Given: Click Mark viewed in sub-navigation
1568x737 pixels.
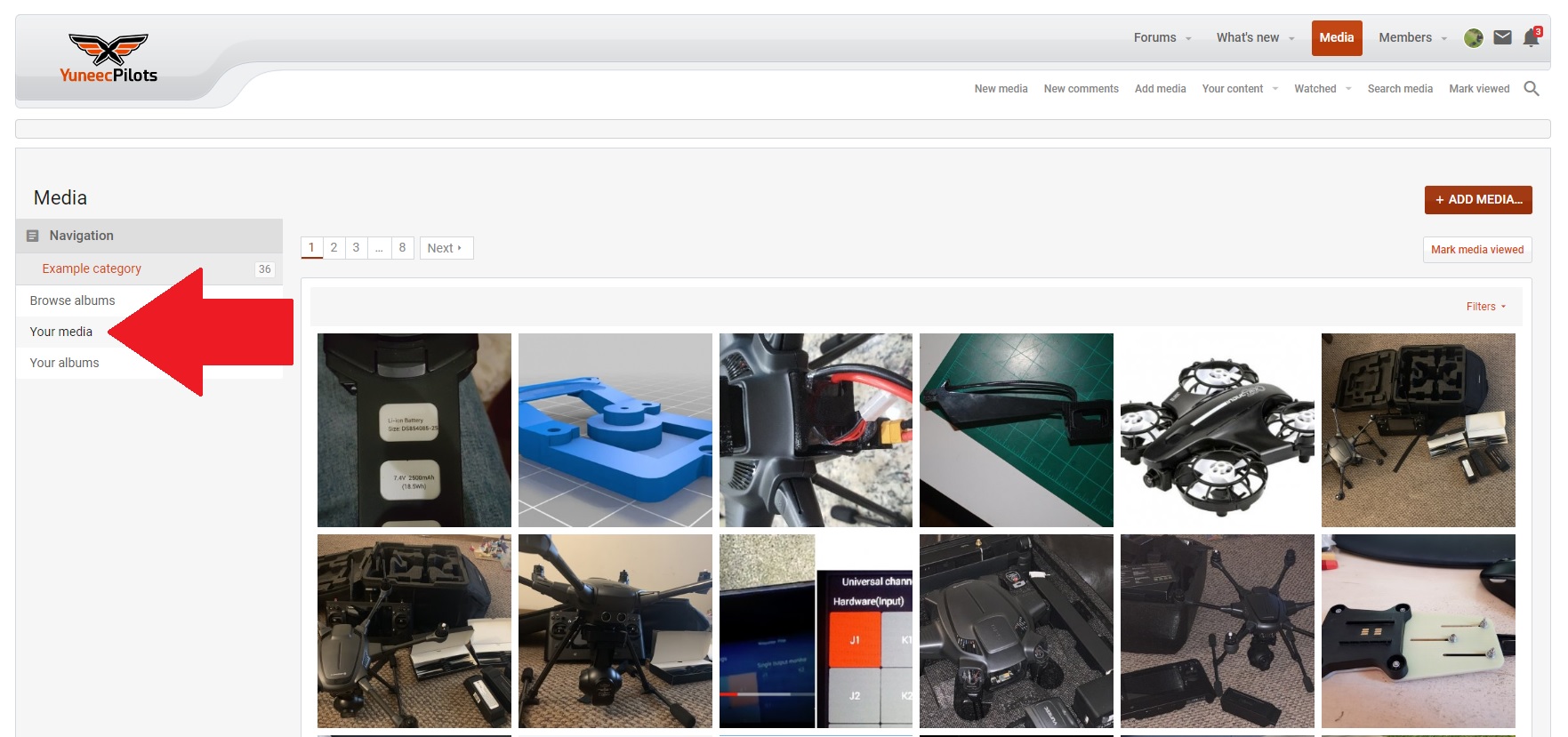Looking at the screenshot, I should [1479, 89].
